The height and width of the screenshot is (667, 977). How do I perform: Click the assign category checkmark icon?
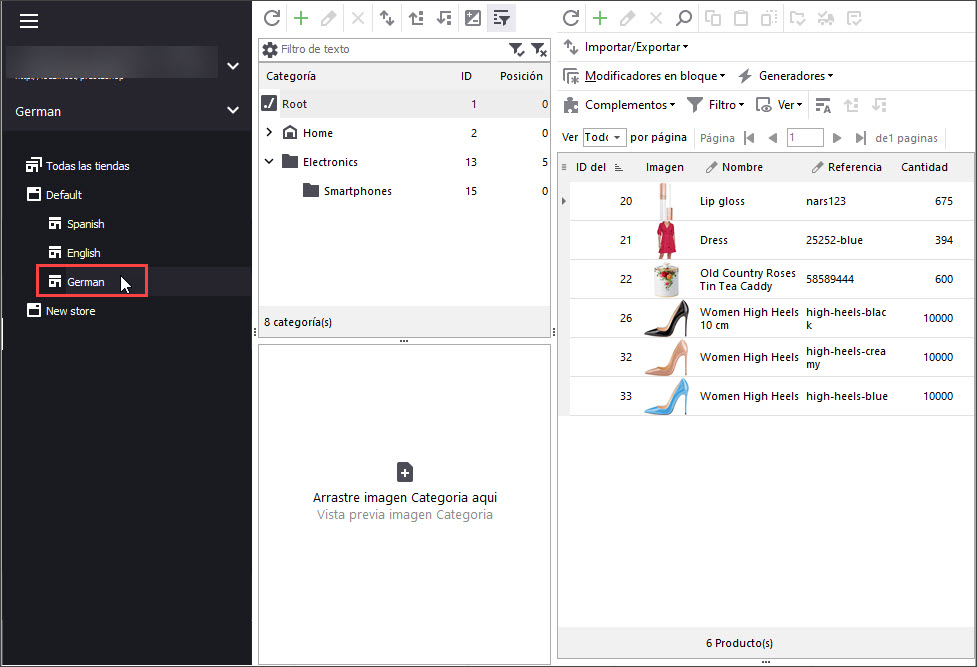tap(854, 18)
